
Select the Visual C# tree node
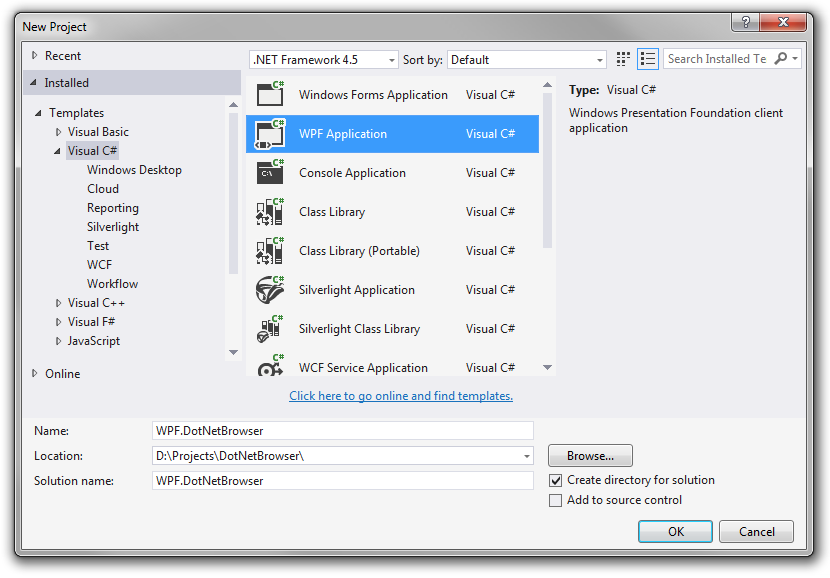click(x=92, y=151)
